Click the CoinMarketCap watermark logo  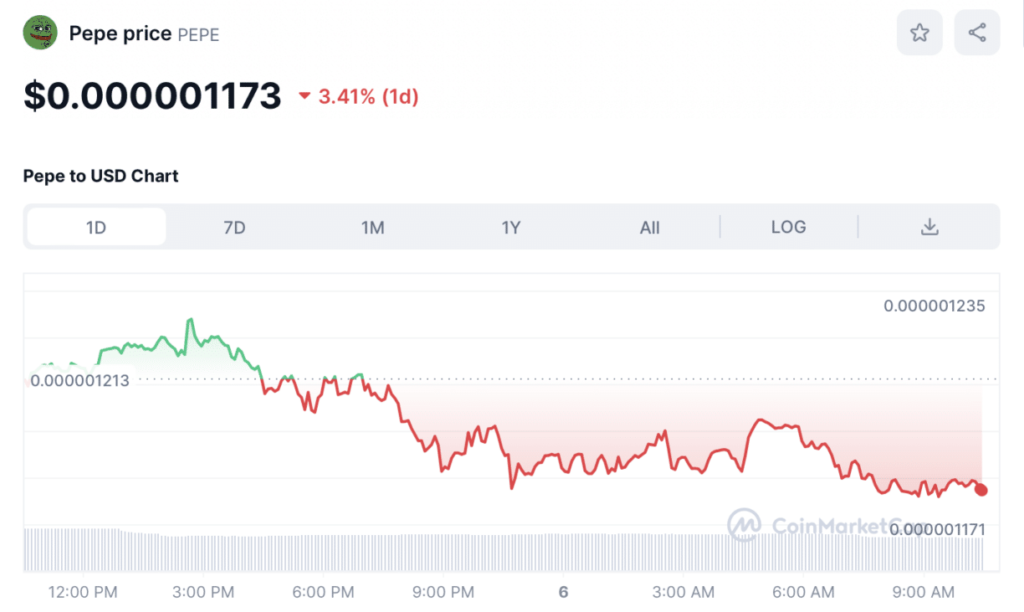[742, 524]
